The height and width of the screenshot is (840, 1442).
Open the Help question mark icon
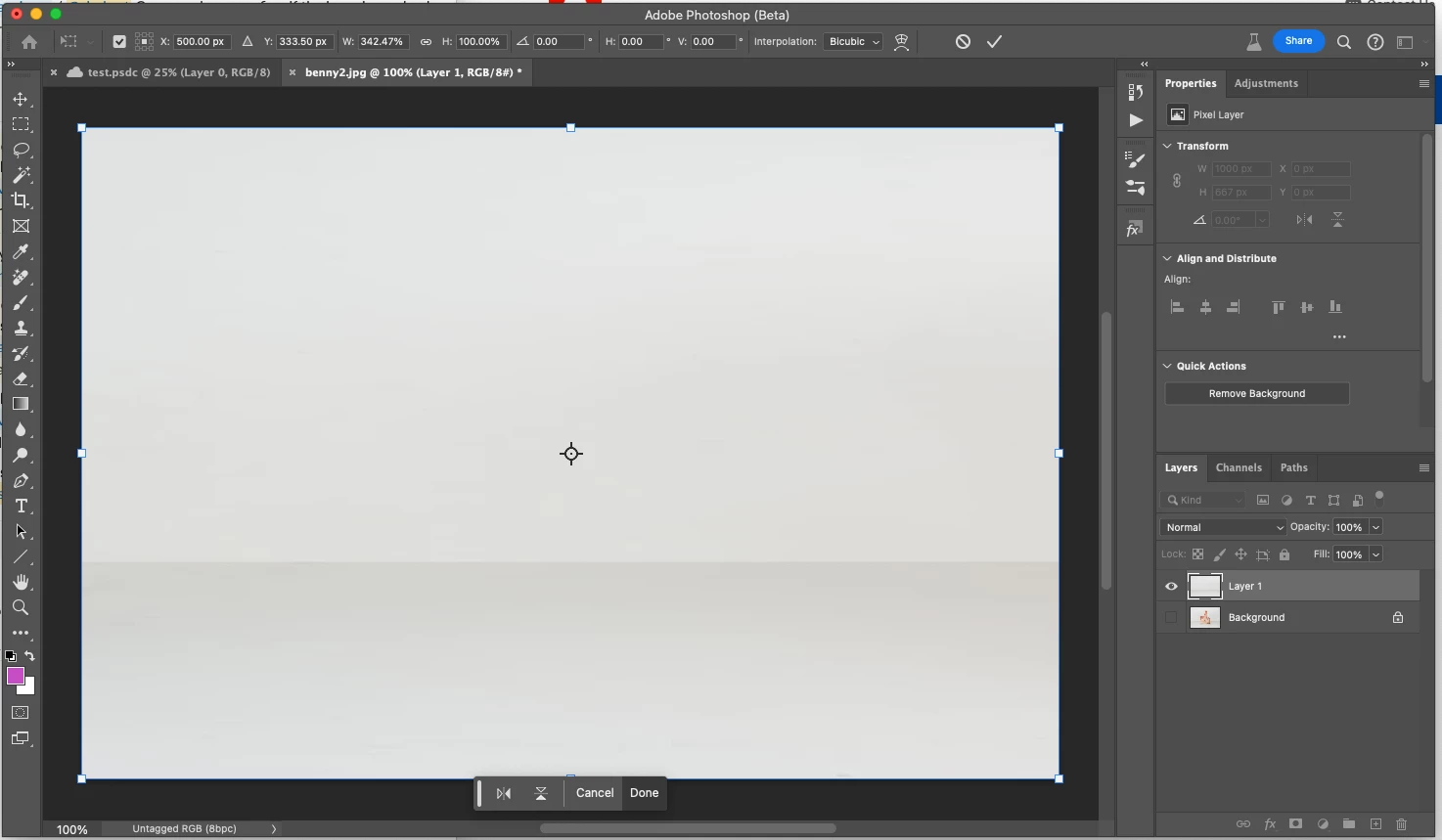click(1375, 42)
